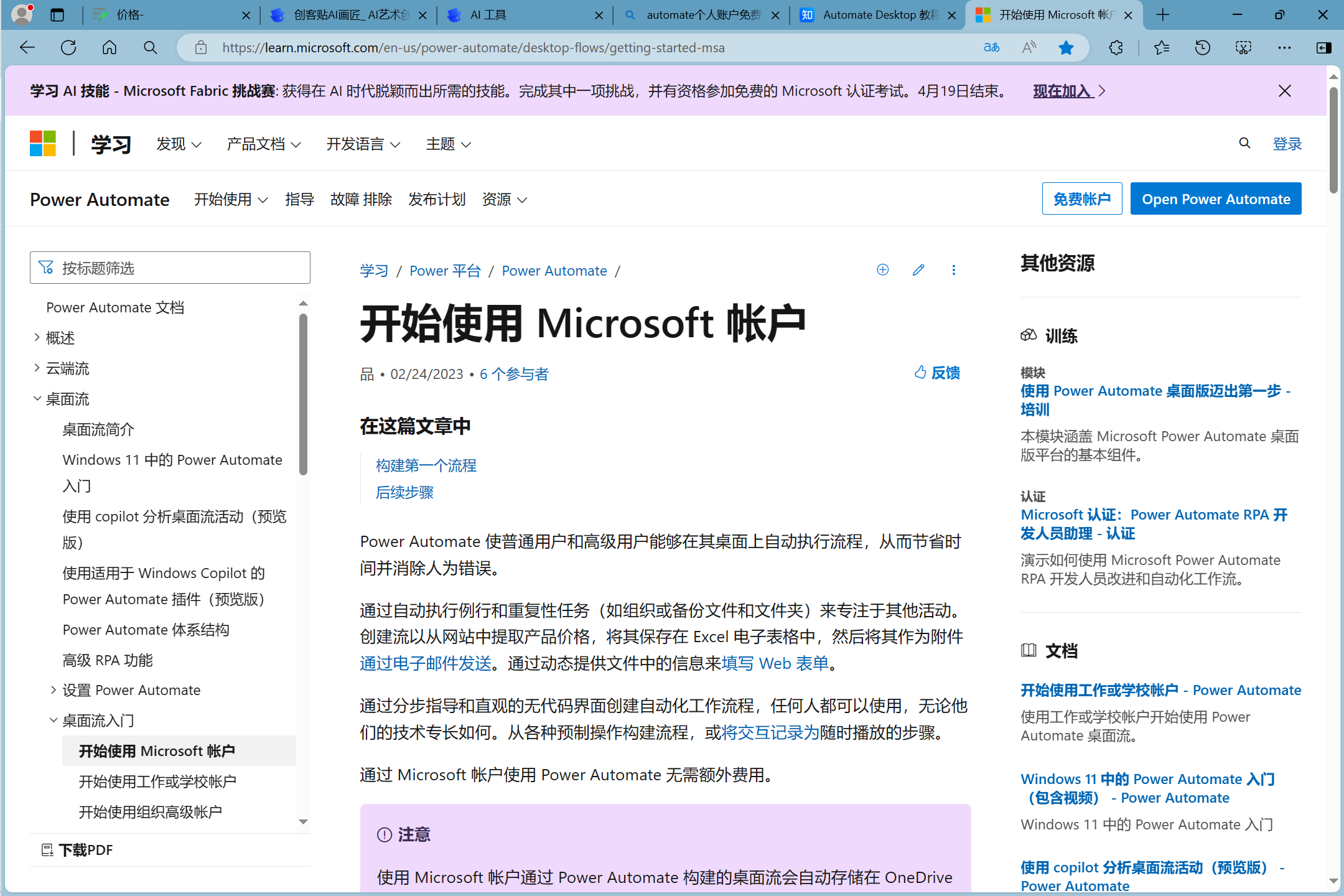Image resolution: width=1344 pixels, height=896 pixels.
Task: Expand the 主题 dropdown menu
Action: pos(449,144)
